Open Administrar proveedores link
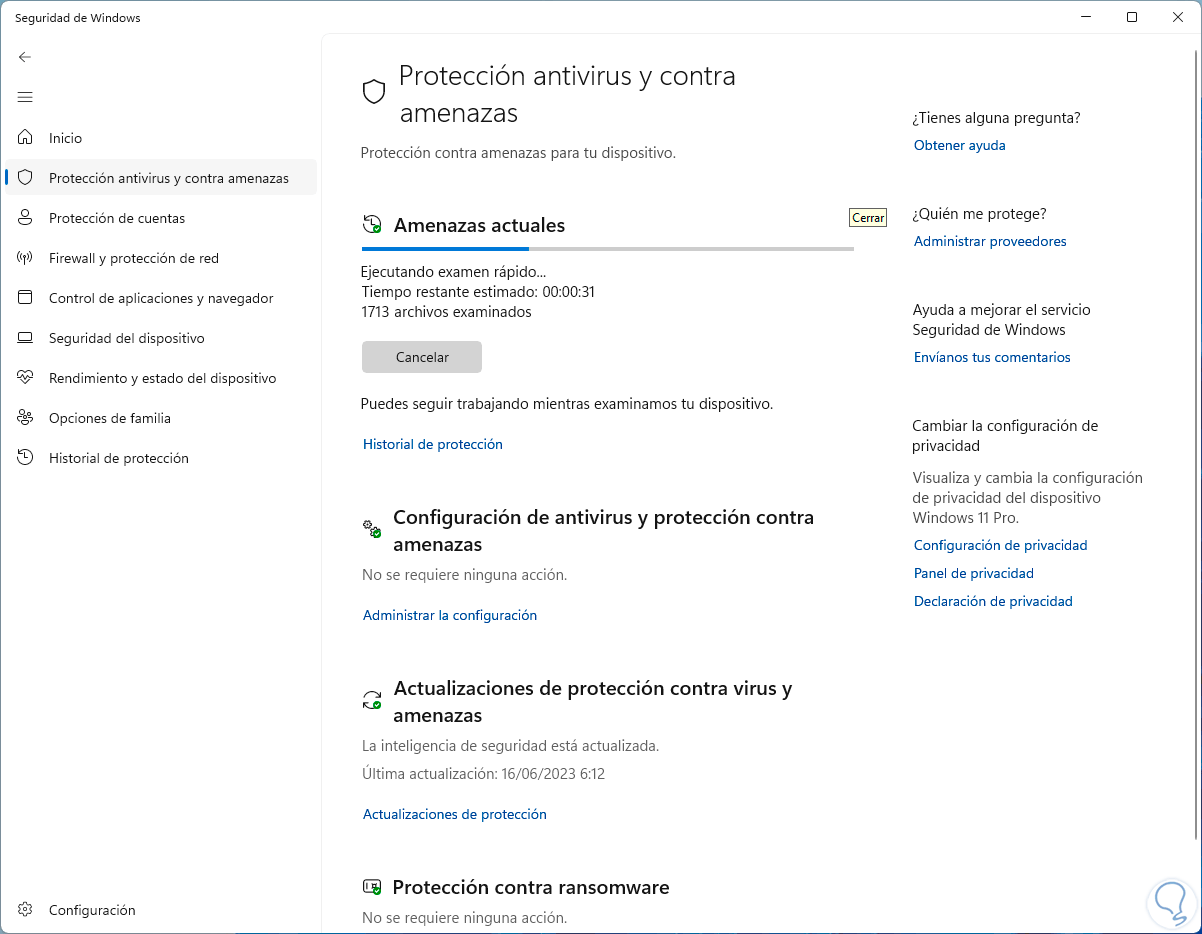Image resolution: width=1202 pixels, height=934 pixels. point(989,241)
